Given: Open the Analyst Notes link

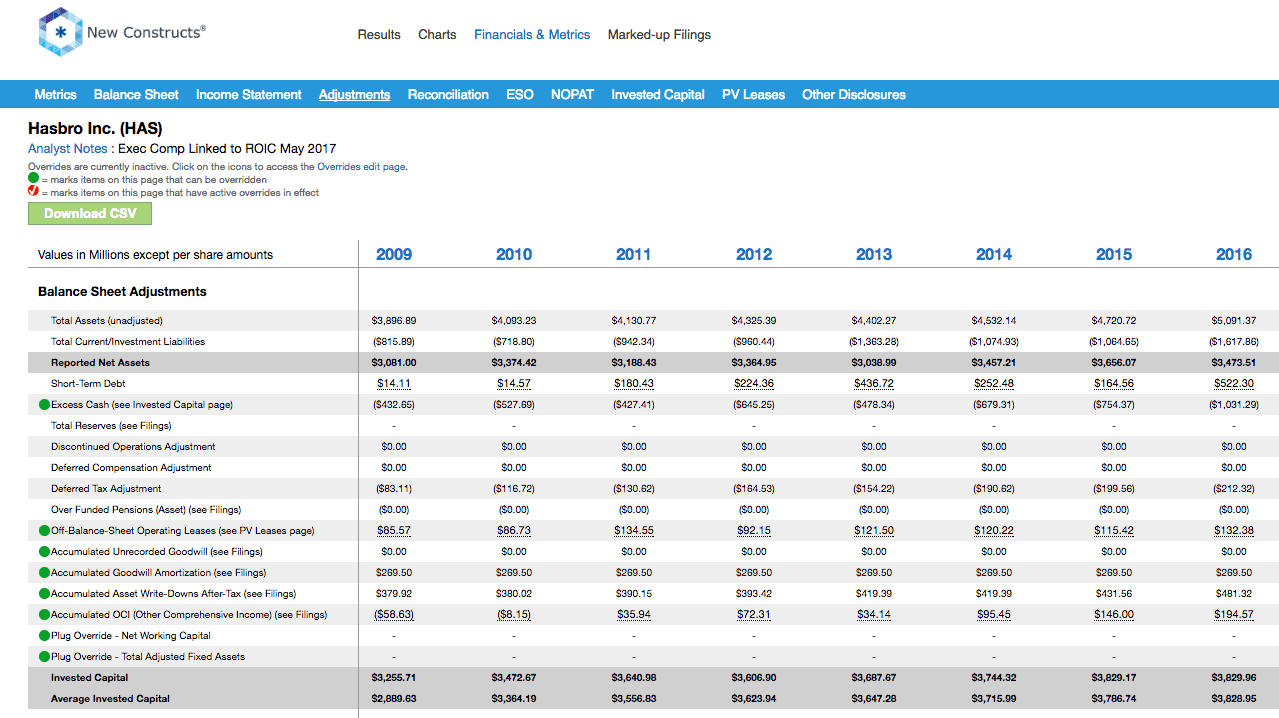Looking at the screenshot, I should pyautogui.click(x=67, y=149).
